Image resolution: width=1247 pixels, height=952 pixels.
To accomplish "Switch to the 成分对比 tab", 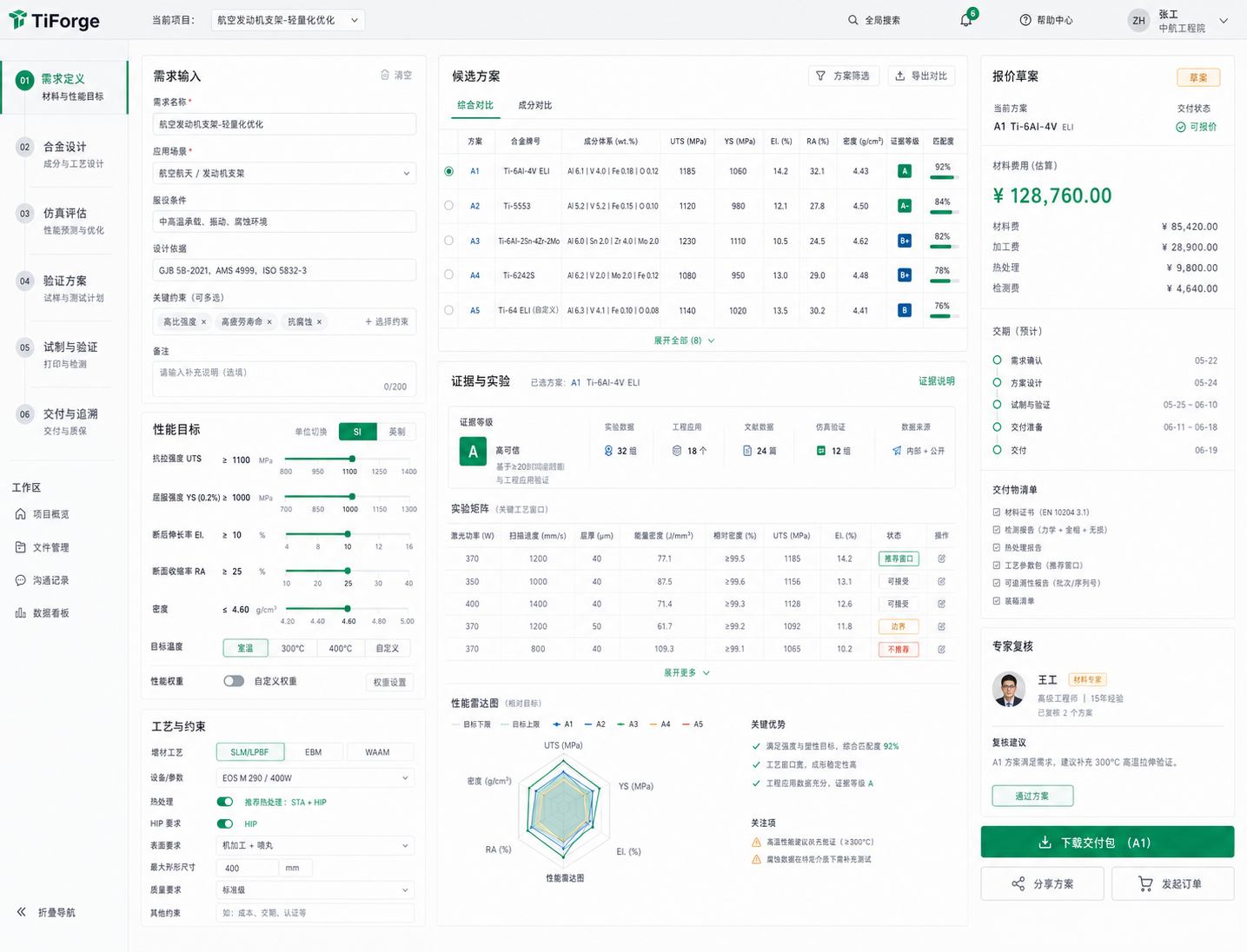I will [535, 105].
